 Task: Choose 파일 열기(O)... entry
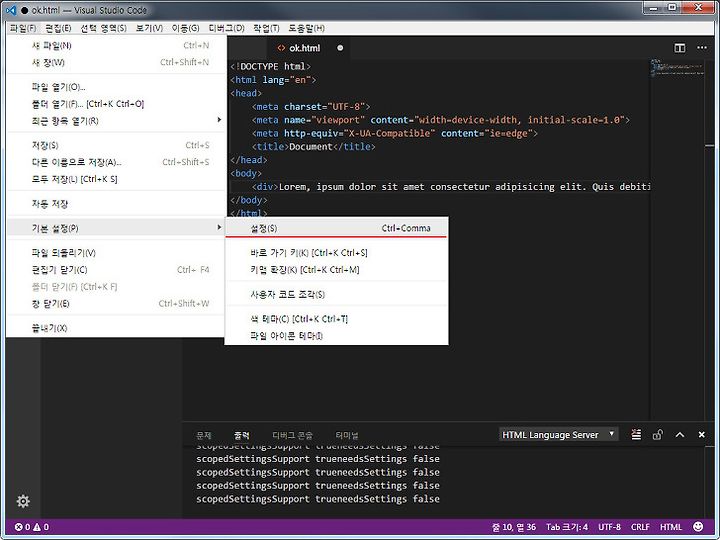point(117,87)
